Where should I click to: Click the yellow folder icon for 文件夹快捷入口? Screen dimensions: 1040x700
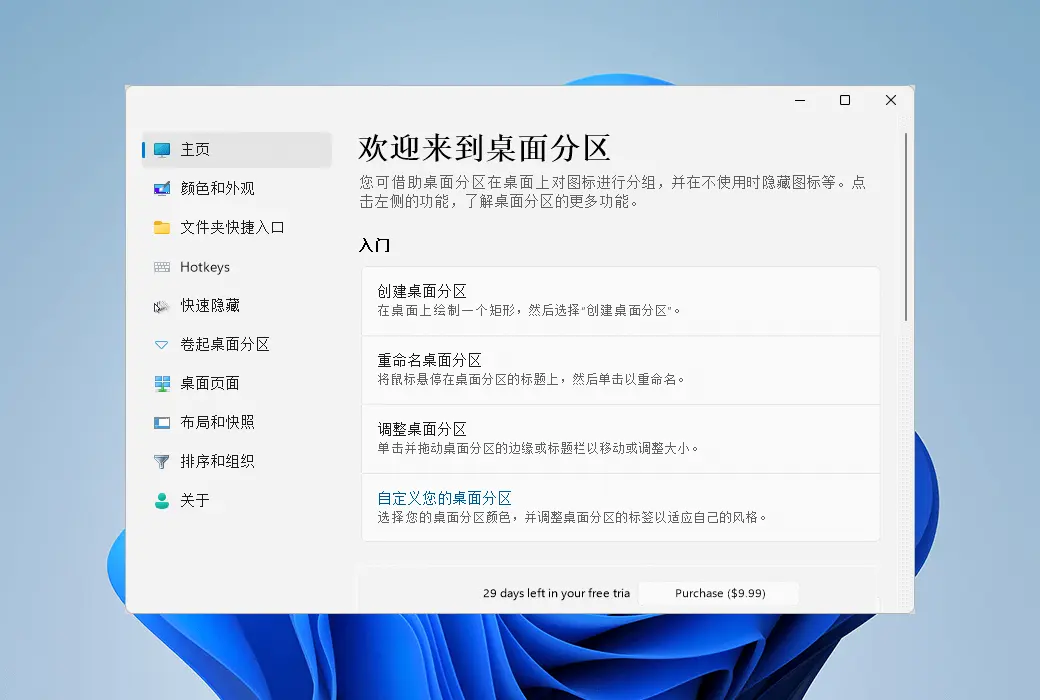(x=162, y=228)
